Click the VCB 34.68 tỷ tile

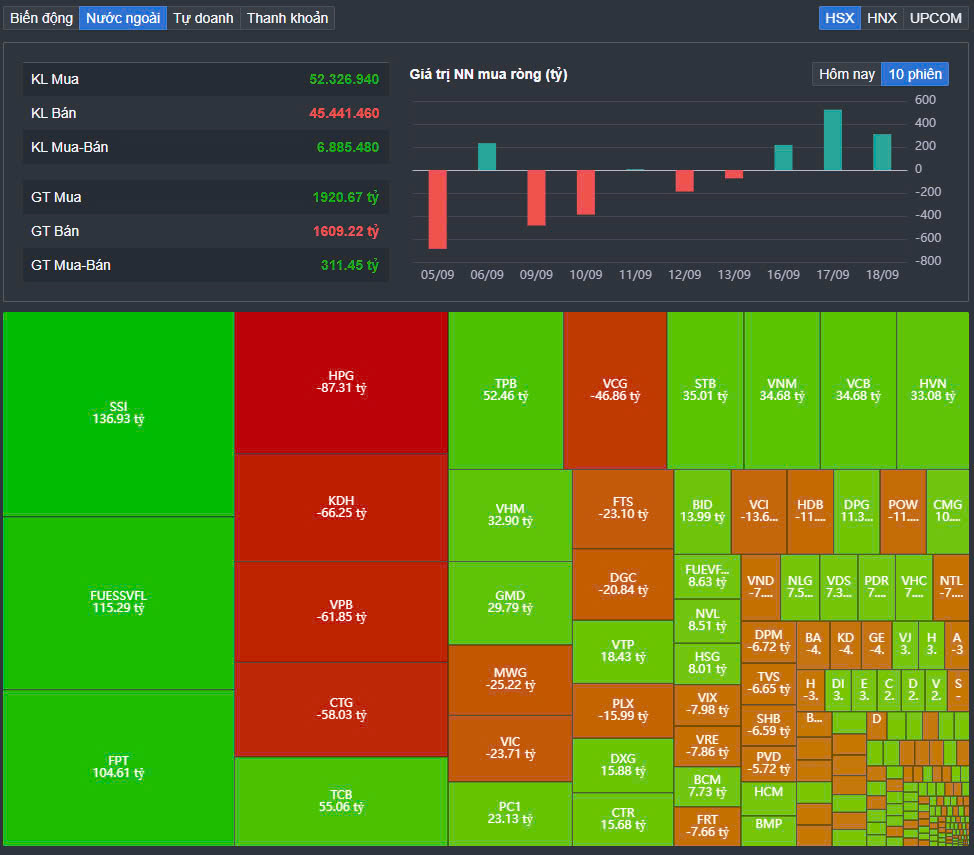pos(858,390)
